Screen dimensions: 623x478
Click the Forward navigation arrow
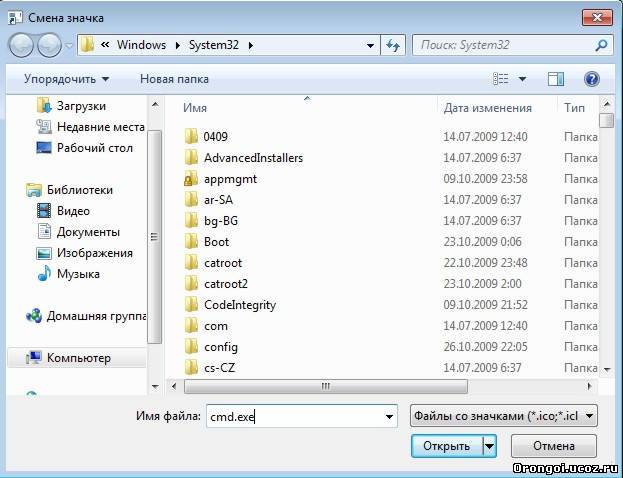[49, 45]
